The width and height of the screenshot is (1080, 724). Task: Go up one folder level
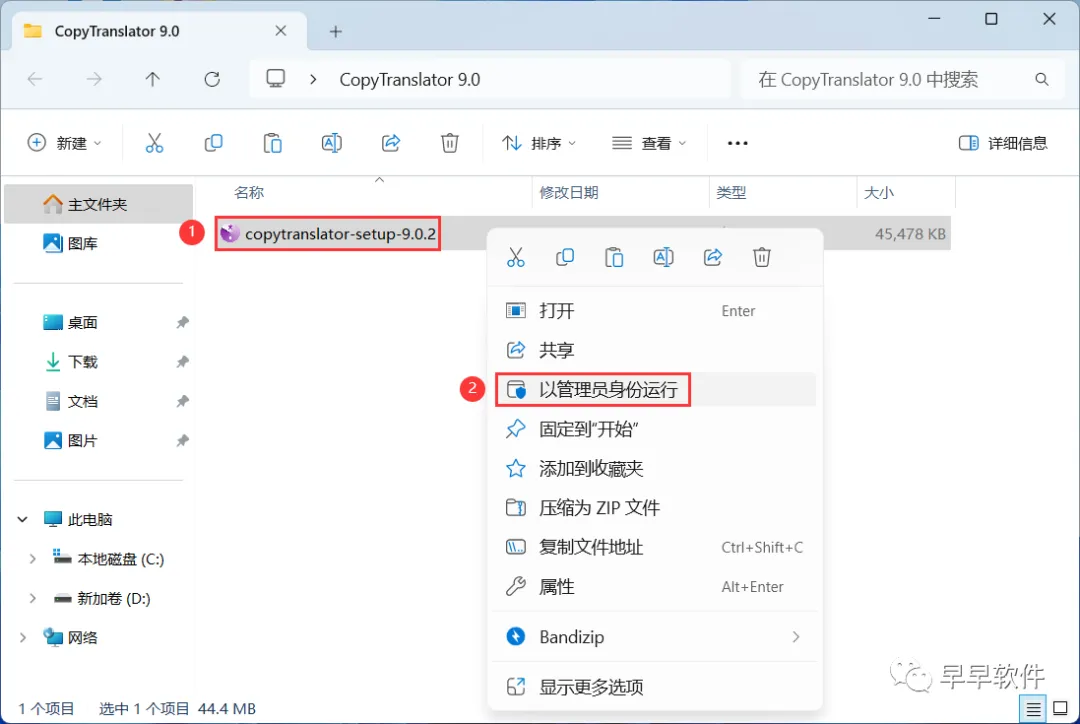tap(152, 79)
